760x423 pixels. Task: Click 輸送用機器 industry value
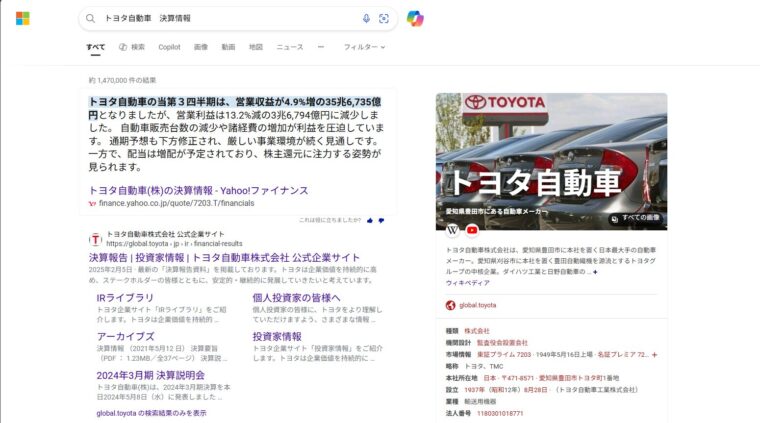[x=480, y=402]
